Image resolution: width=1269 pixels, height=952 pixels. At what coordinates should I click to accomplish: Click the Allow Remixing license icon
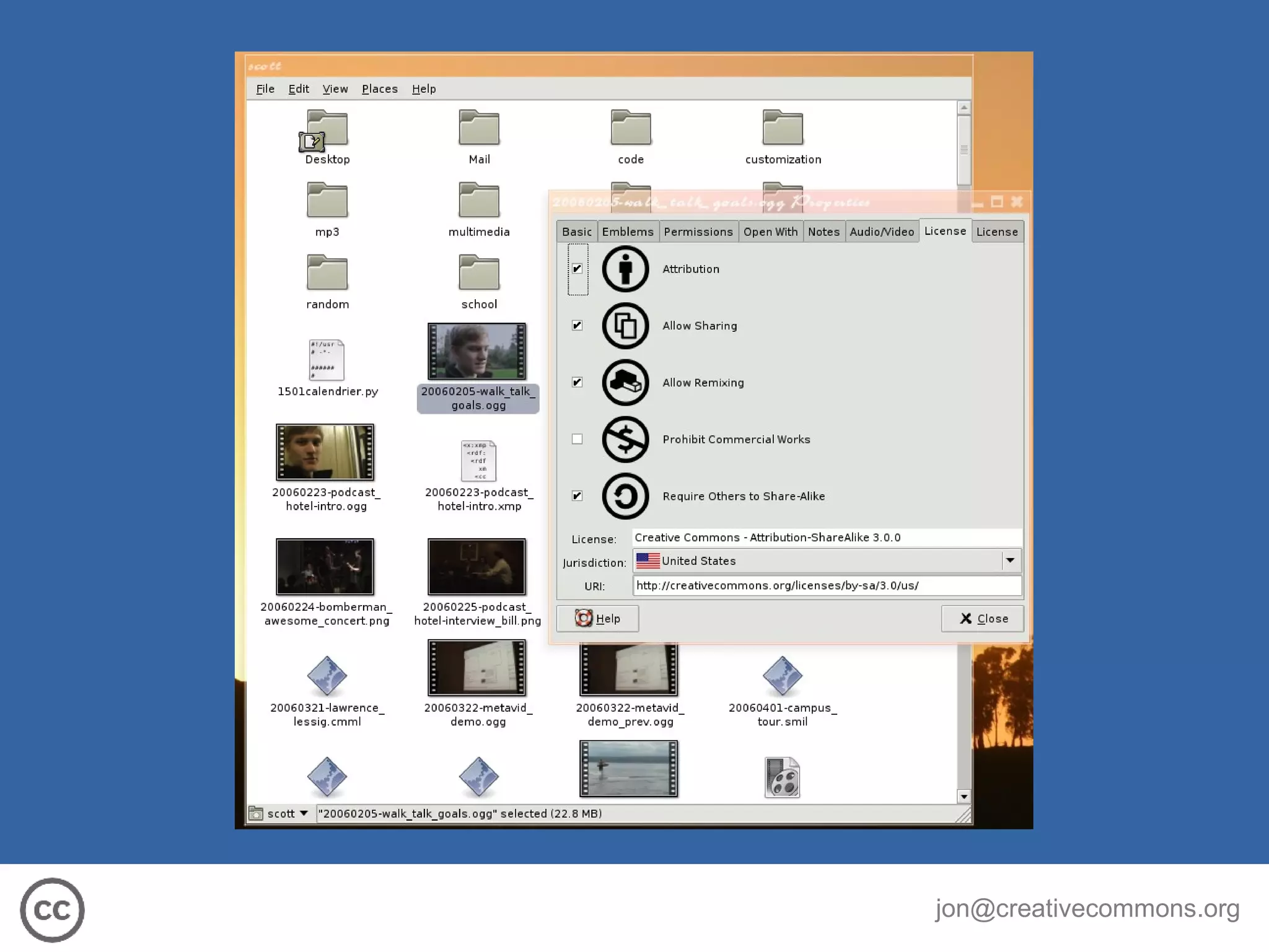pyautogui.click(x=625, y=382)
